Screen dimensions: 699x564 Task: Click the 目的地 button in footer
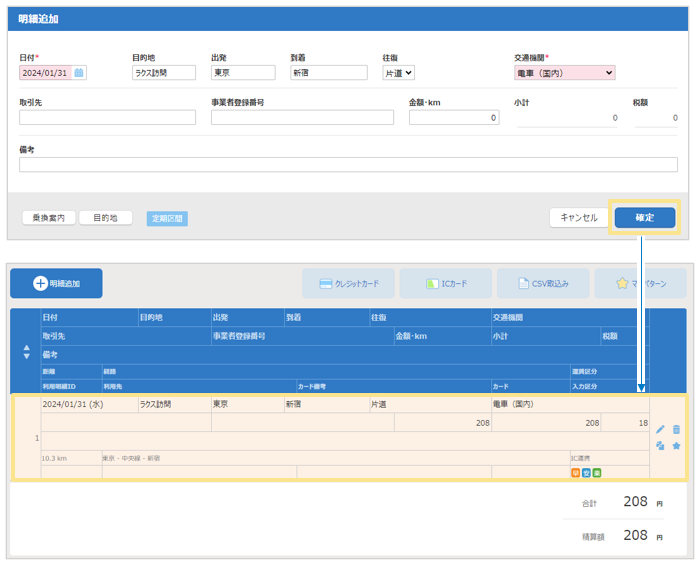point(106,218)
